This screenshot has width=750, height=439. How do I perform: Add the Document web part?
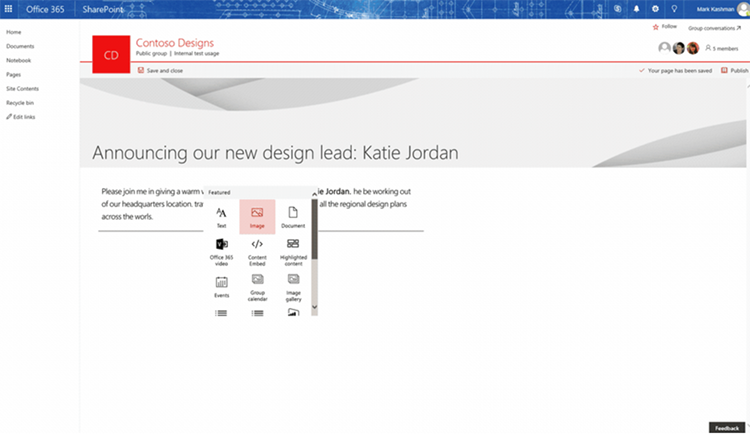293,217
